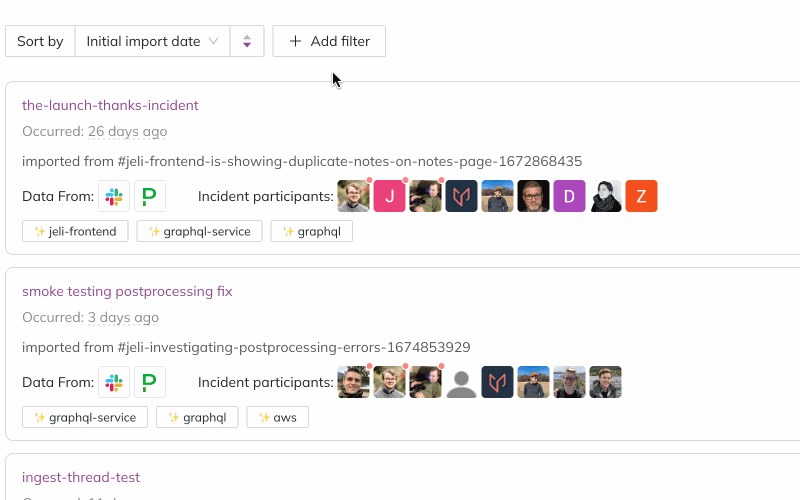
Task: Open ingest-thread-test incident
Action: click(x=81, y=478)
